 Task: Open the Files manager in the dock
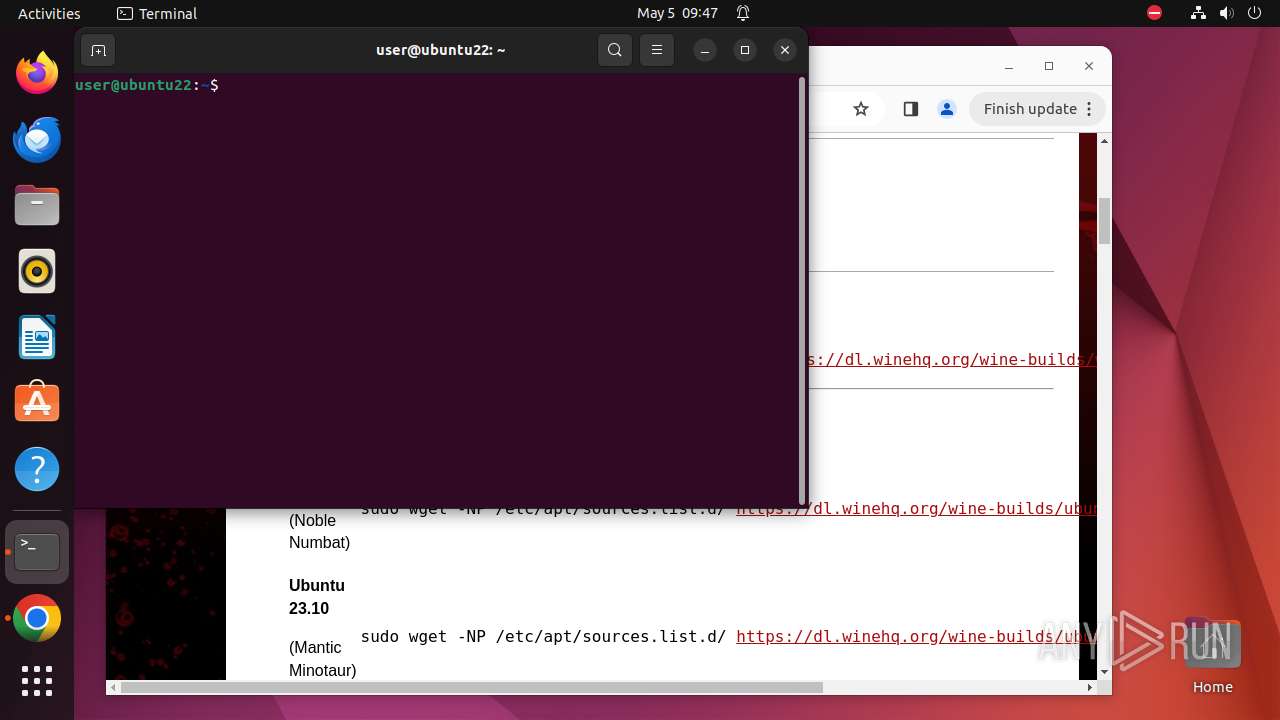(x=37, y=206)
